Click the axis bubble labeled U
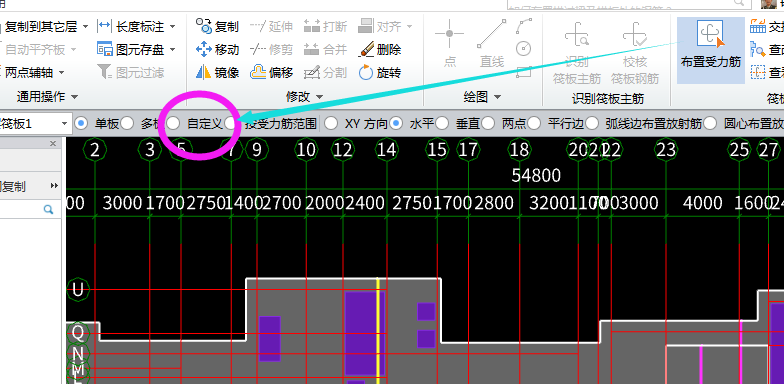The height and width of the screenshot is (384, 784). (x=78, y=290)
